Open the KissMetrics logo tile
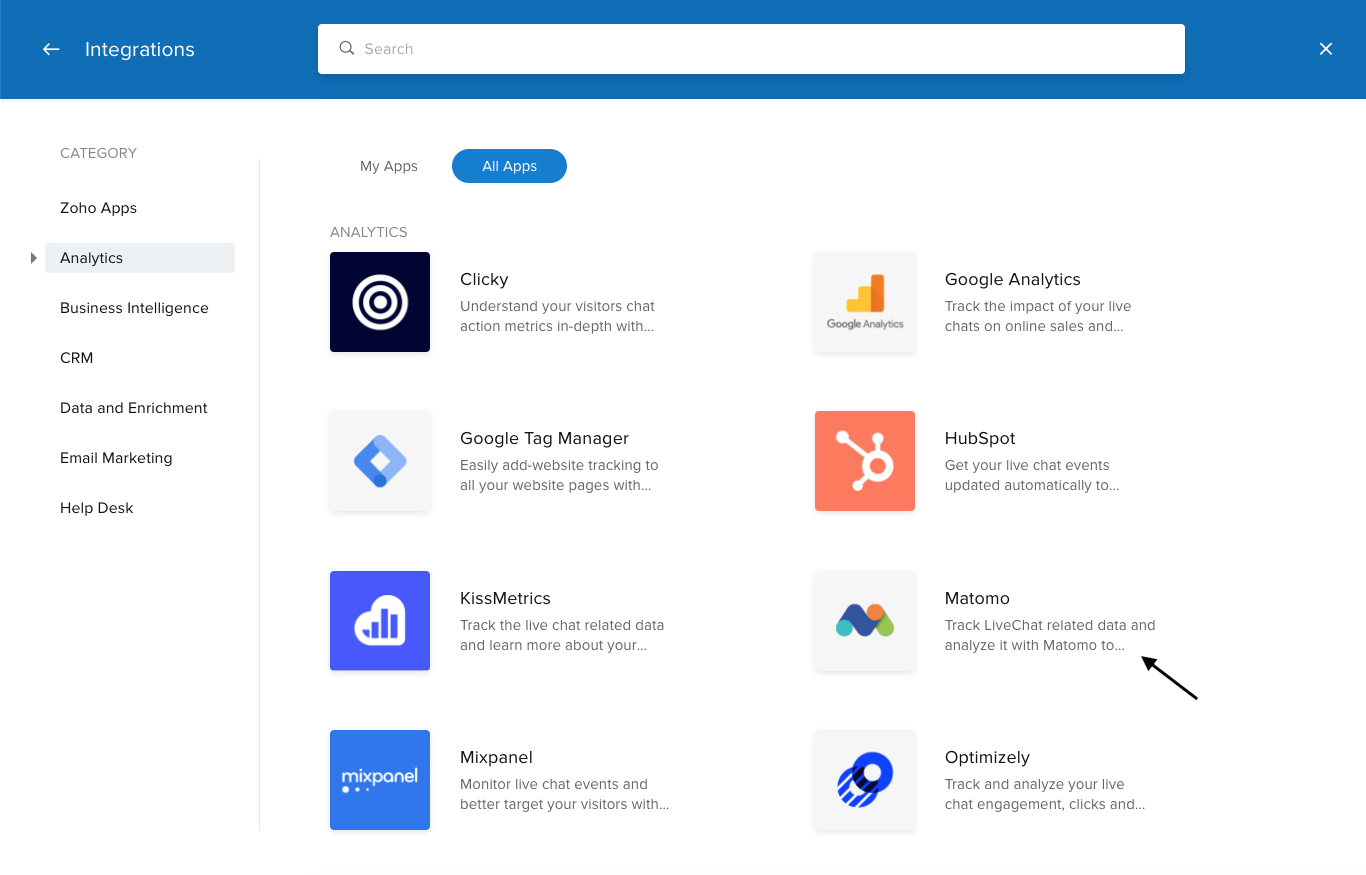 tap(380, 621)
